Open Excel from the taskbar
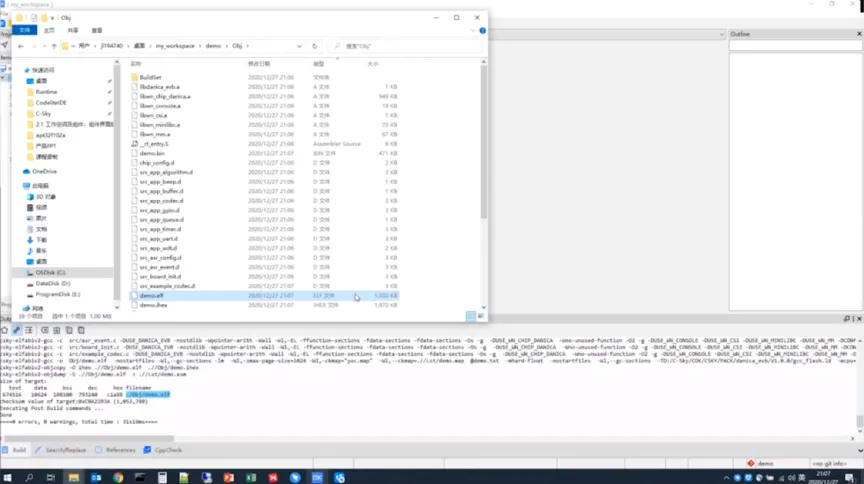Viewport: 864px width, 484px height. click(x=251, y=477)
